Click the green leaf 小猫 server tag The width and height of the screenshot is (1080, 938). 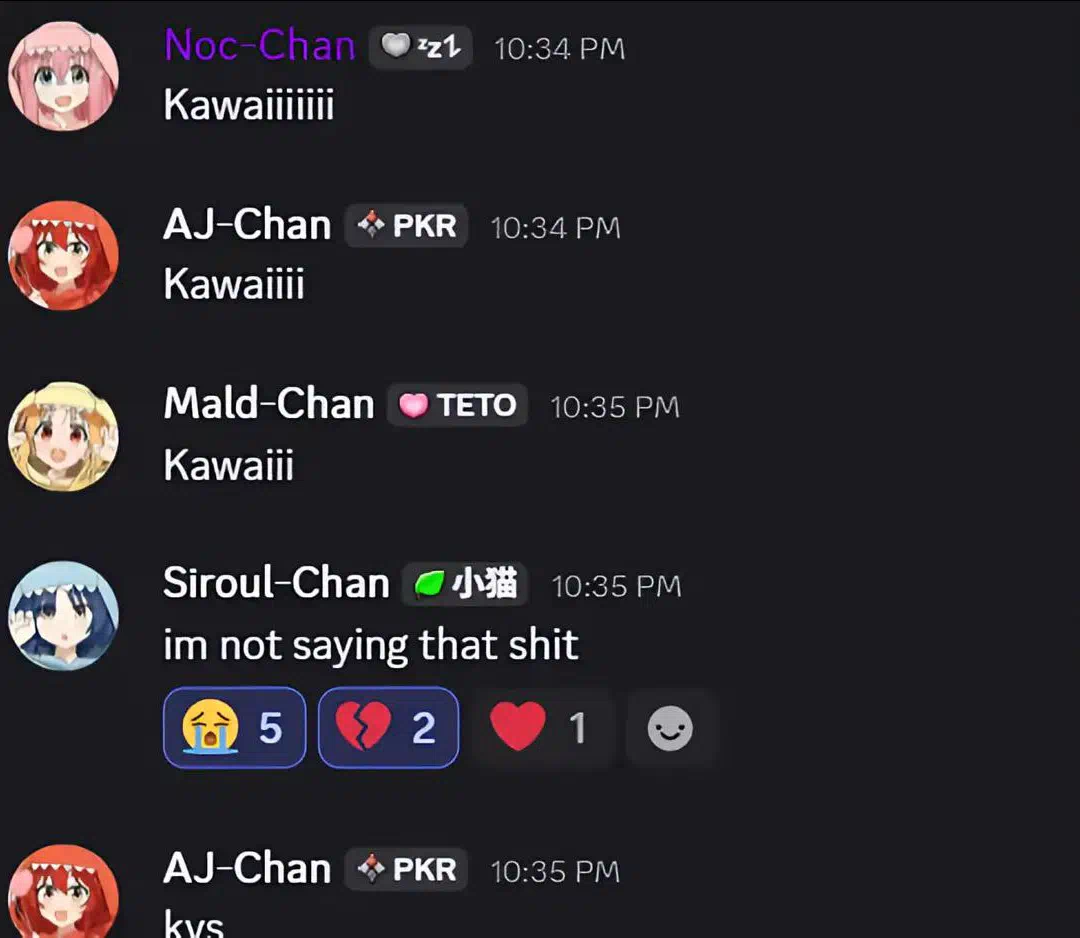click(465, 584)
